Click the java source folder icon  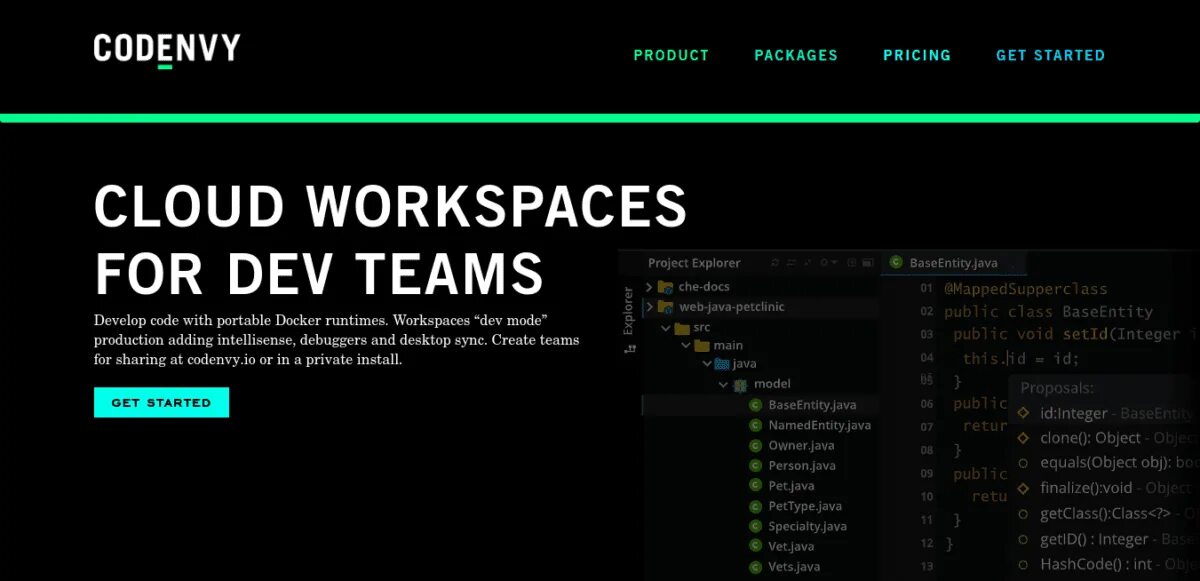721,365
